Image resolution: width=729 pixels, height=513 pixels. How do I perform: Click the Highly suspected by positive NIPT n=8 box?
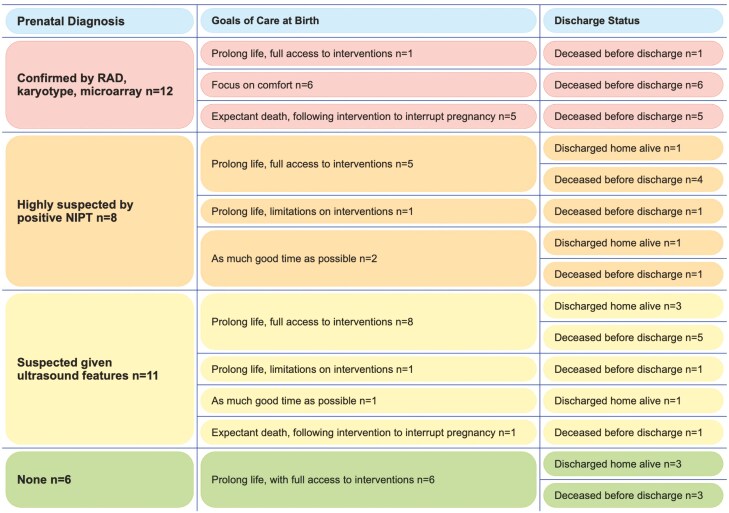point(98,211)
